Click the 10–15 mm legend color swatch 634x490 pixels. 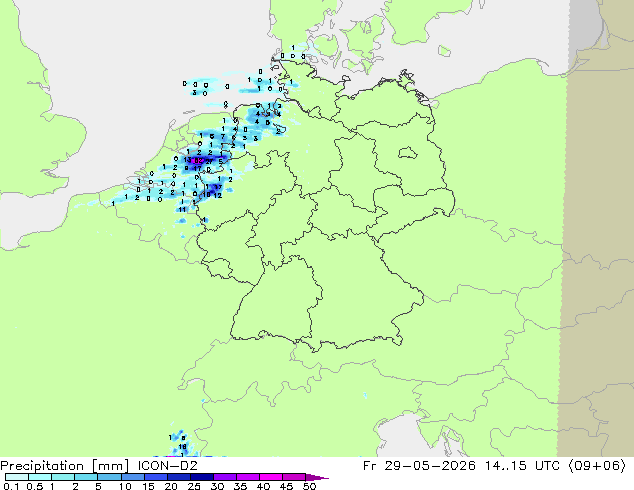click(132, 477)
